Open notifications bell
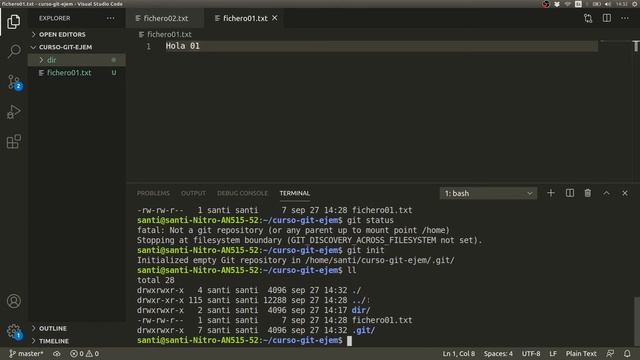This screenshot has height=360, width=640. click(x=627, y=353)
